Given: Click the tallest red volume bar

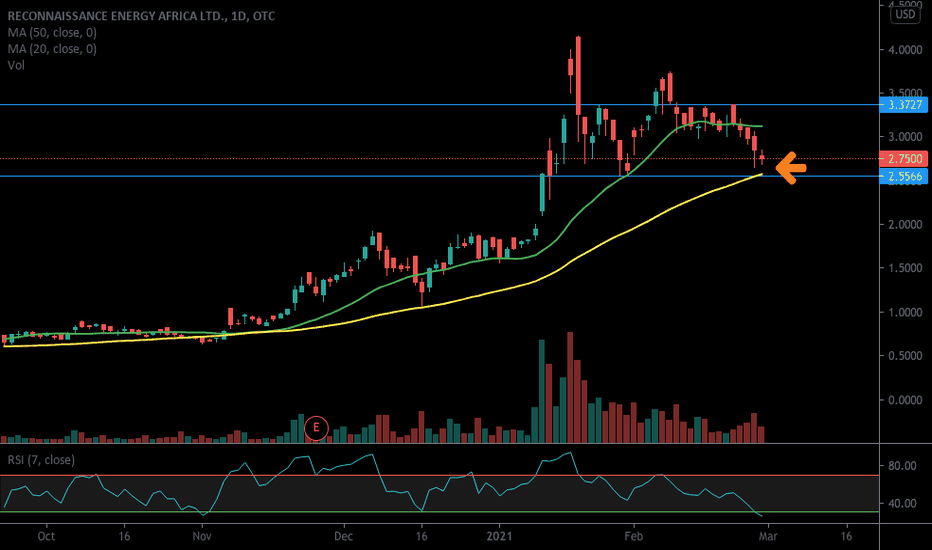Looking at the screenshot, I should (571, 387).
